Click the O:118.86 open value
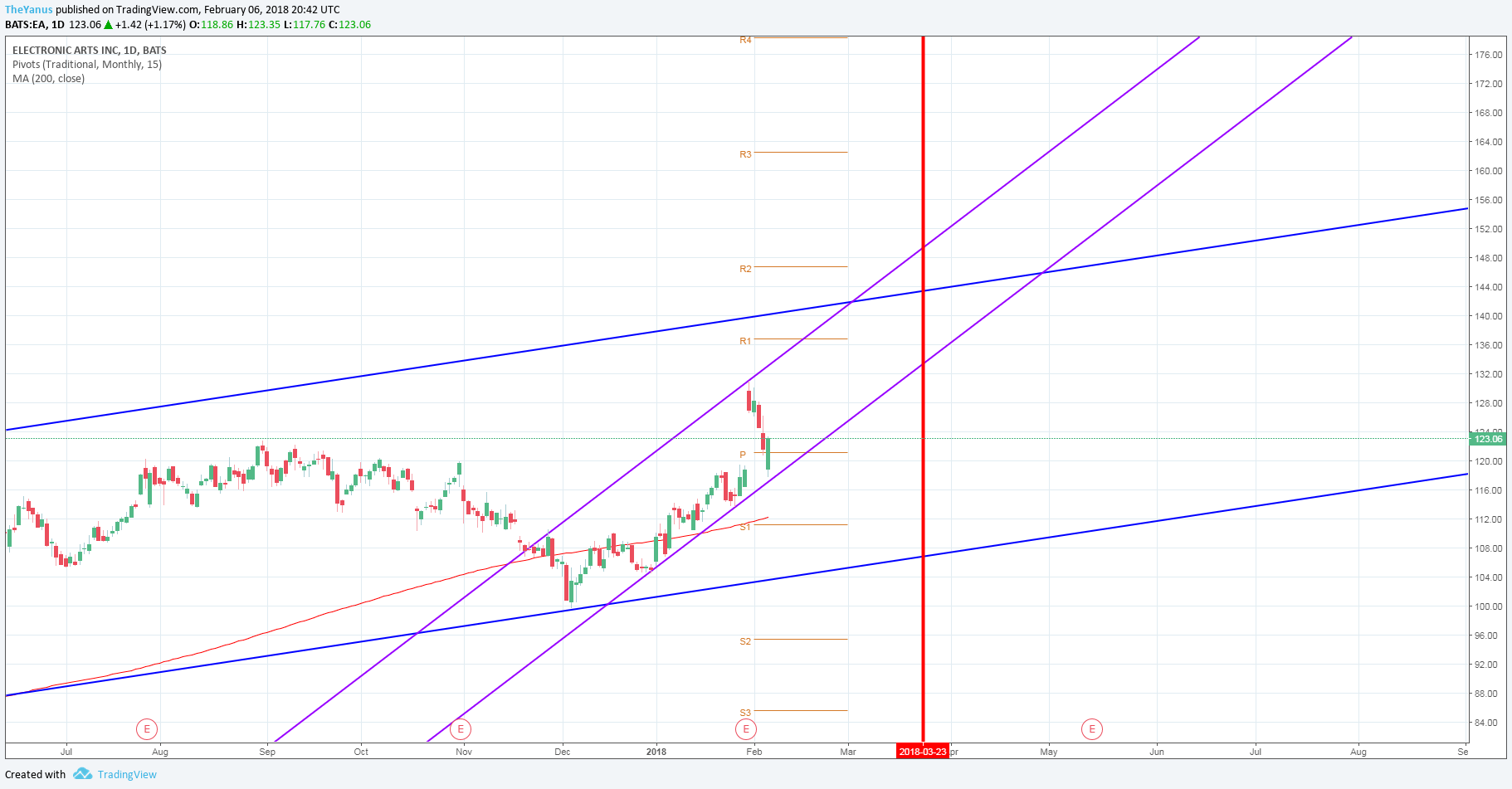The height and width of the screenshot is (789, 1512). [x=212, y=25]
